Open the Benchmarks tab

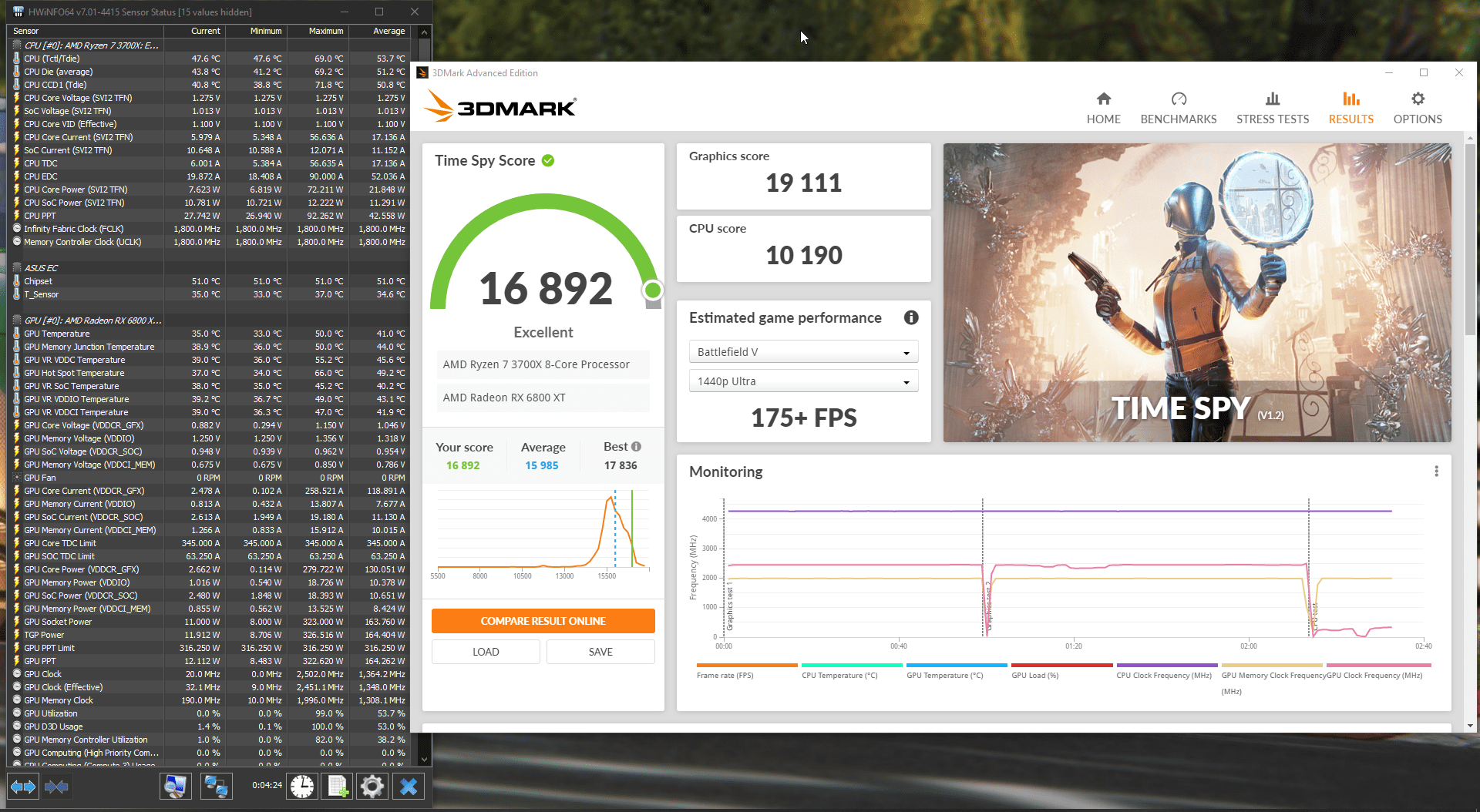(1179, 108)
